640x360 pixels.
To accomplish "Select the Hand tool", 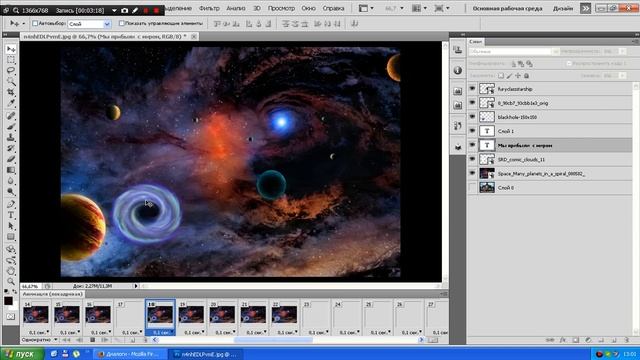I will coord(11,271).
